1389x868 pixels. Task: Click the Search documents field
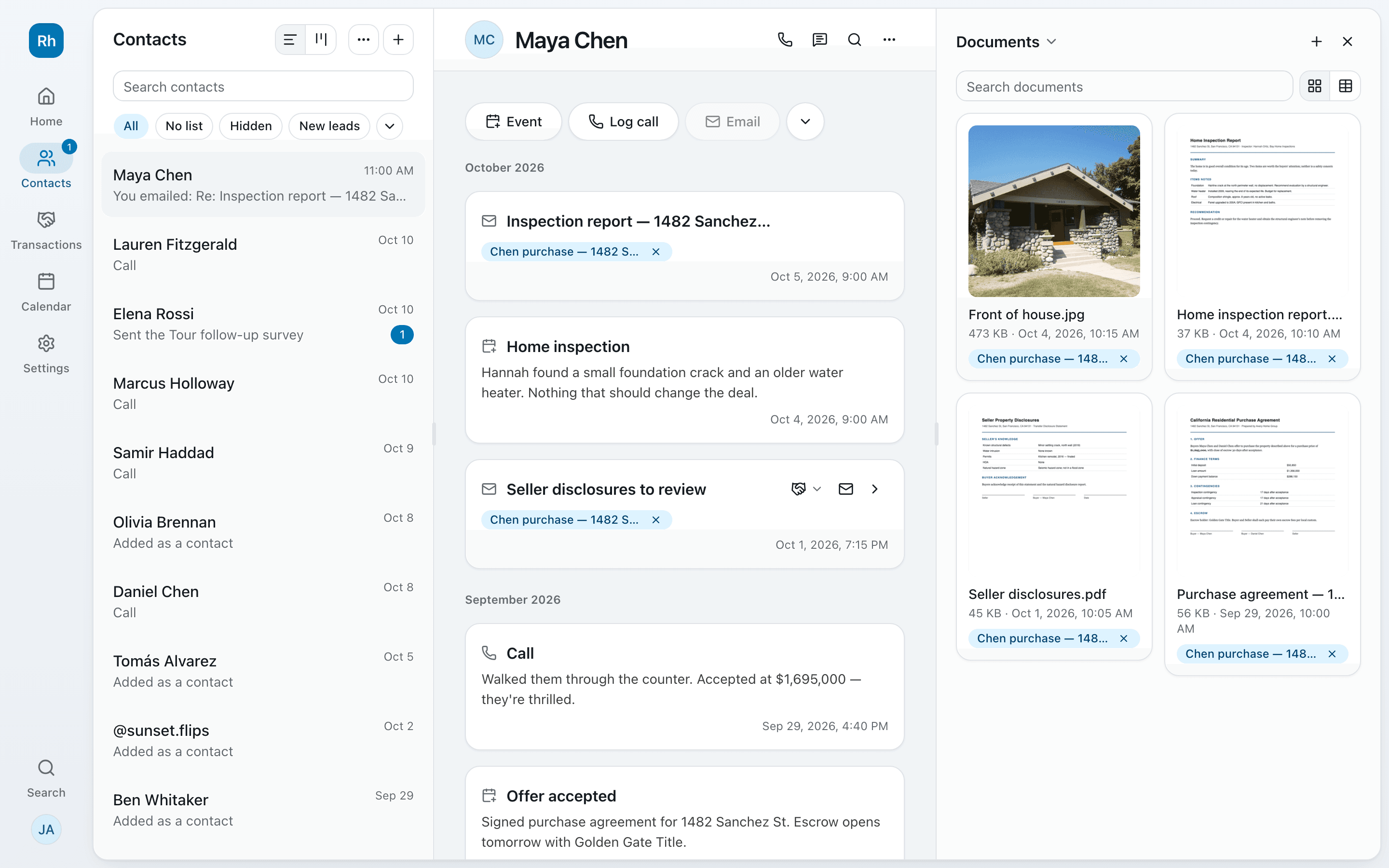1124,87
